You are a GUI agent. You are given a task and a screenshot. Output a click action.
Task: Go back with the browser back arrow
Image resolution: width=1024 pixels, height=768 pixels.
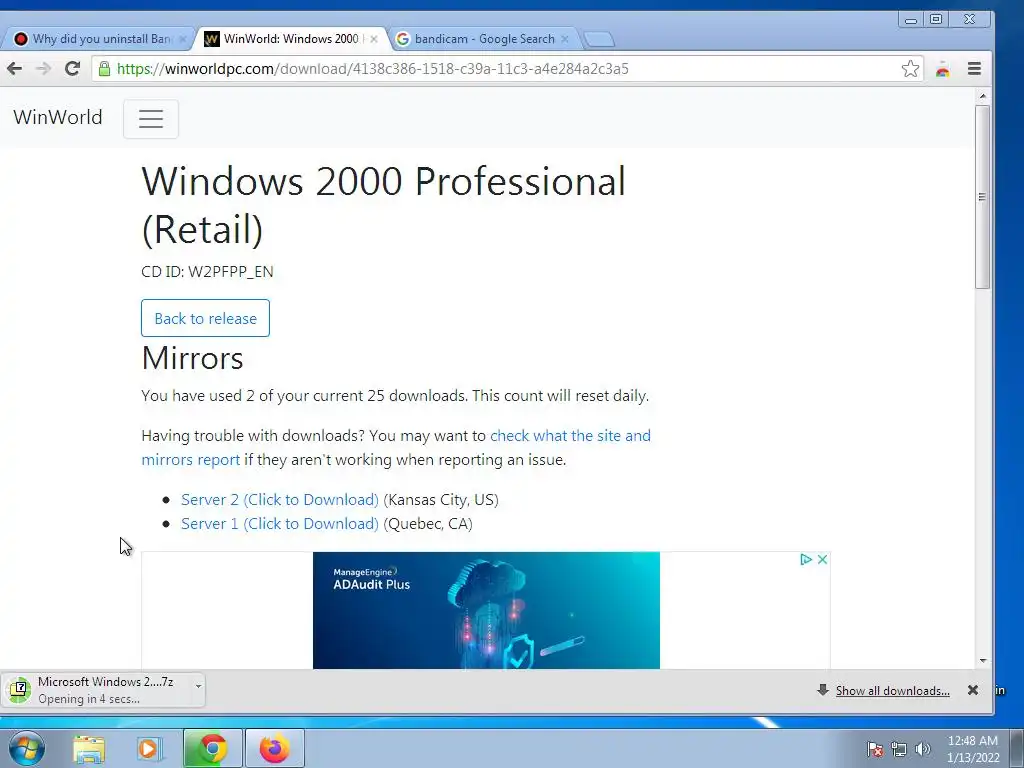click(14, 69)
